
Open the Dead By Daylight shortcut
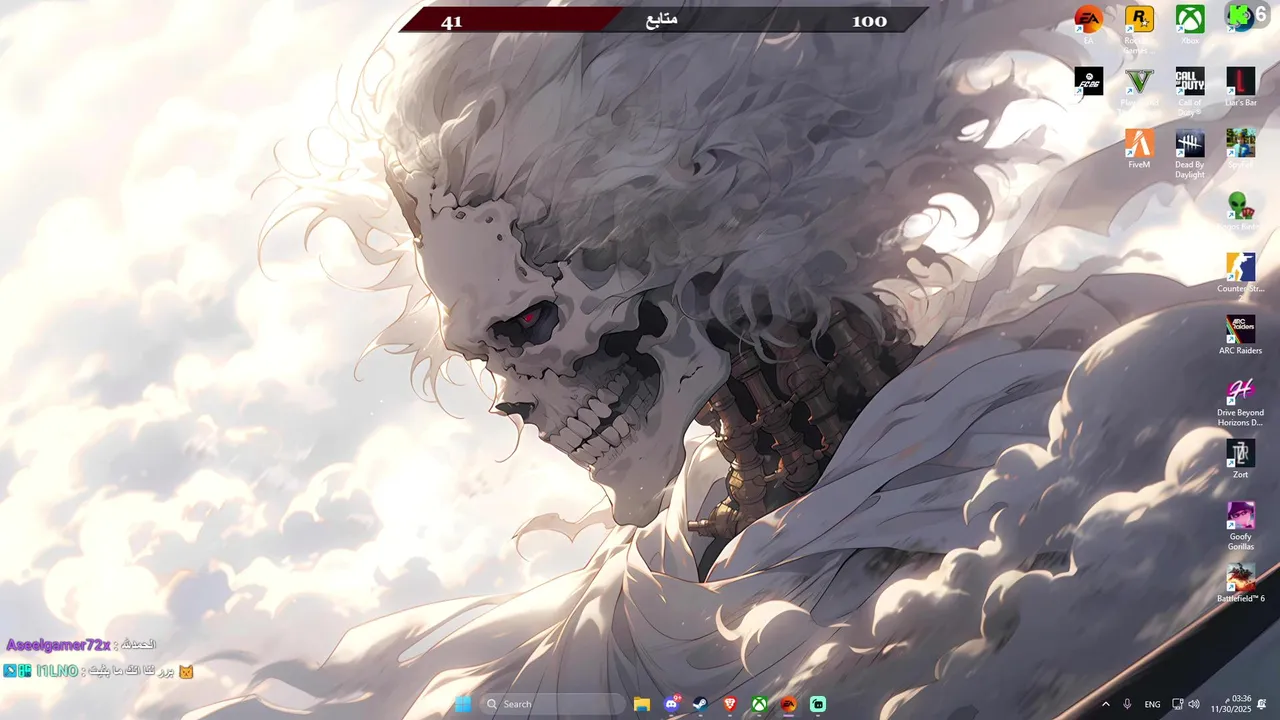[1190, 153]
